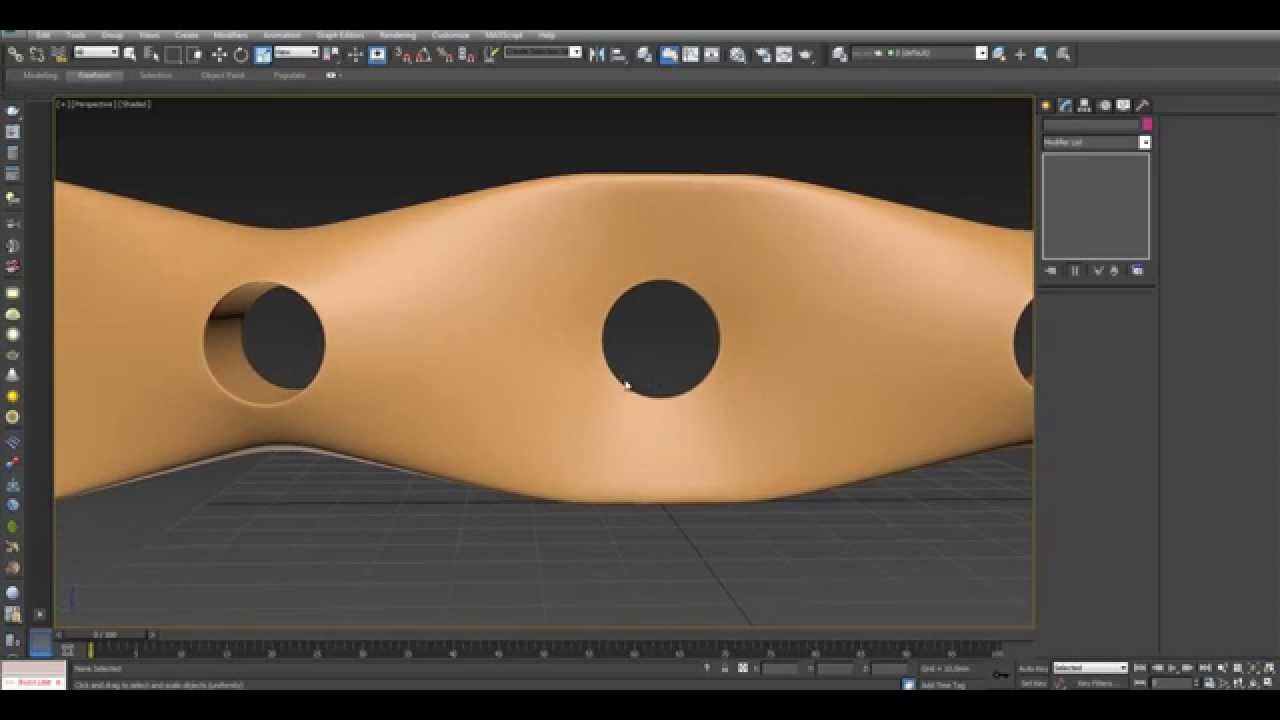
Task: Click the Render Production teapot icon
Action: point(806,54)
